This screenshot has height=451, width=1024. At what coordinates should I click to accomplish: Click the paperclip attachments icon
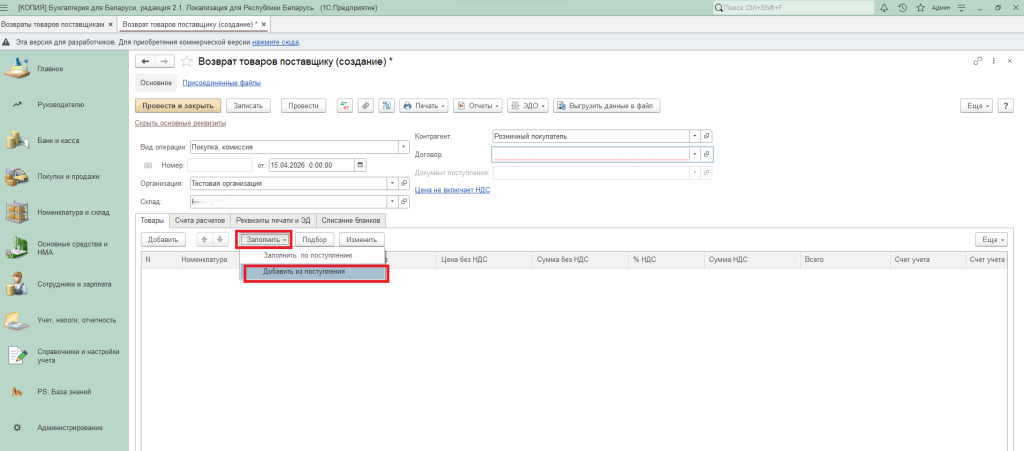365,105
